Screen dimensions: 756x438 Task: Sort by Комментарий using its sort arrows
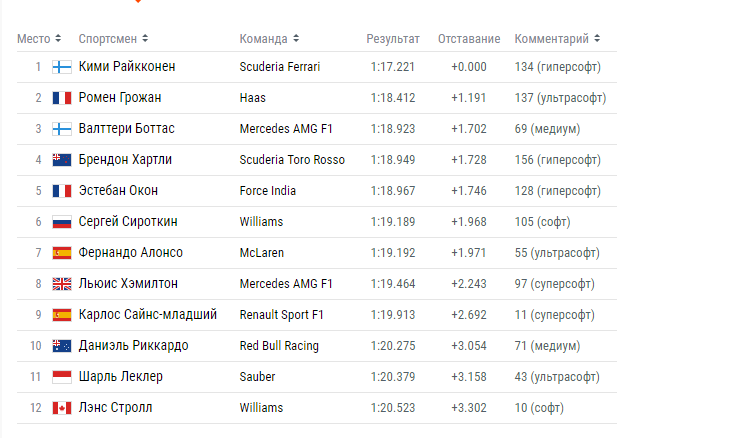(x=597, y=39)
